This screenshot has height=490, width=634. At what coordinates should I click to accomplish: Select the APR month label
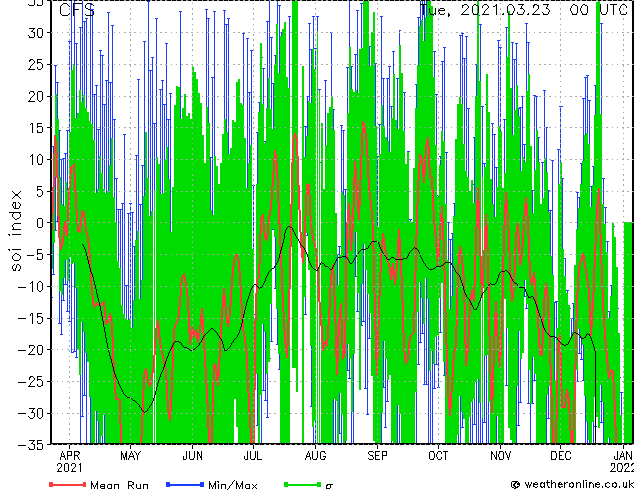coord(70,456)
